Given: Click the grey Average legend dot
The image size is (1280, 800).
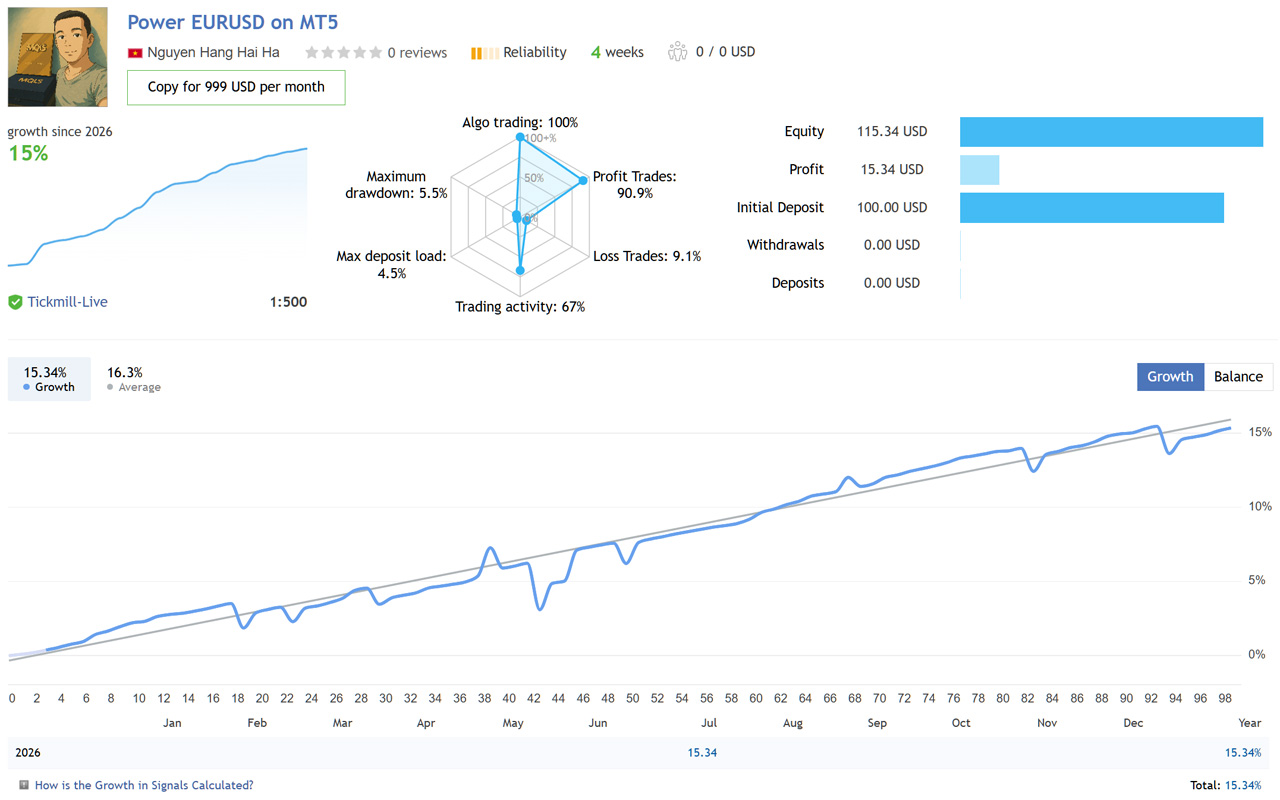Looking at the screenshot, I should click(x=110, y=387).
